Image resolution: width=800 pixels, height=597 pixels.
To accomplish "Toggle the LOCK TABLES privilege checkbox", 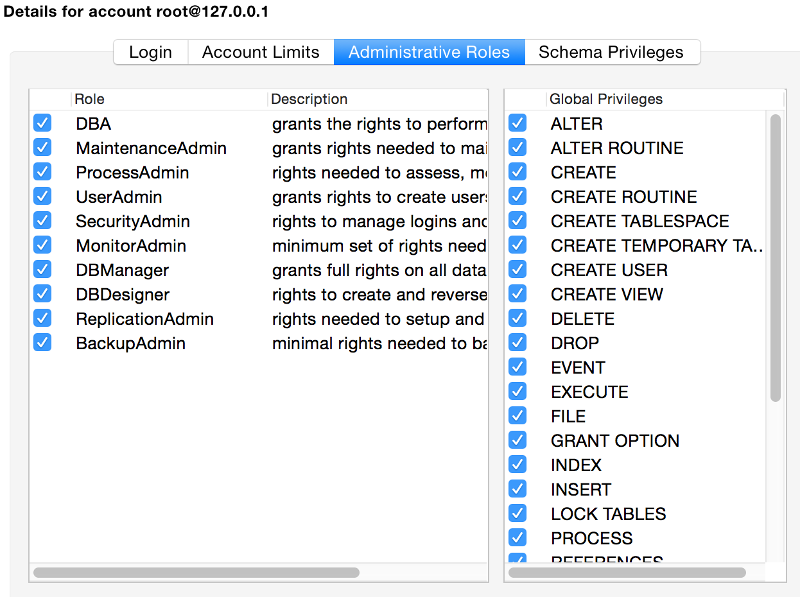I will click(517, 513).
